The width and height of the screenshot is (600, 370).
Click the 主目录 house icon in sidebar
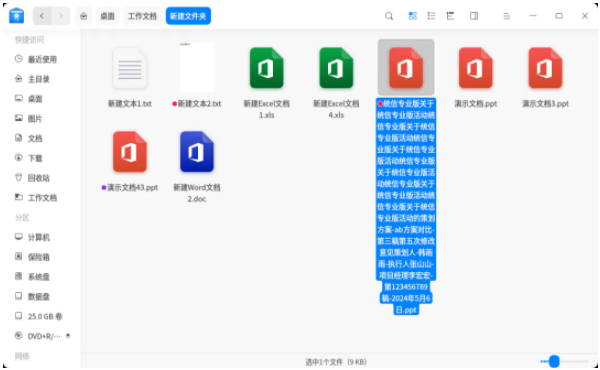[18, 79]
